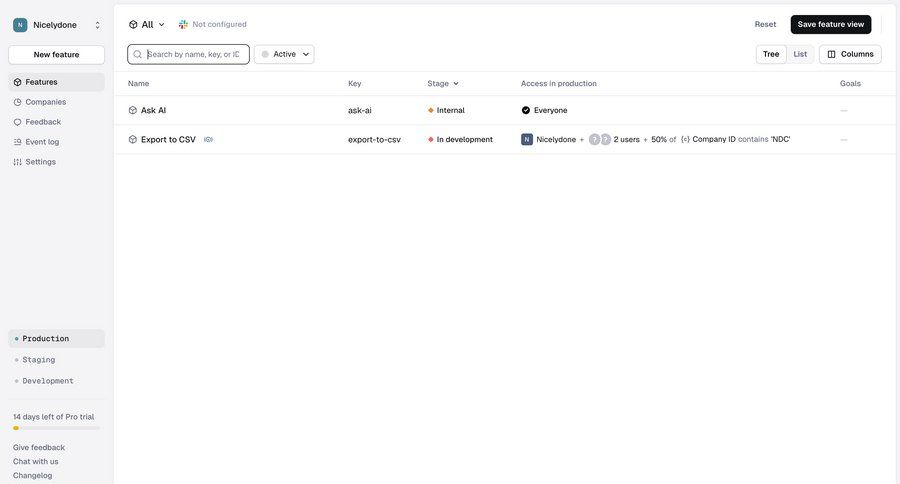Screen dimensions: 900x484
Task: Switch to Tree view
Action: point(771,54)
